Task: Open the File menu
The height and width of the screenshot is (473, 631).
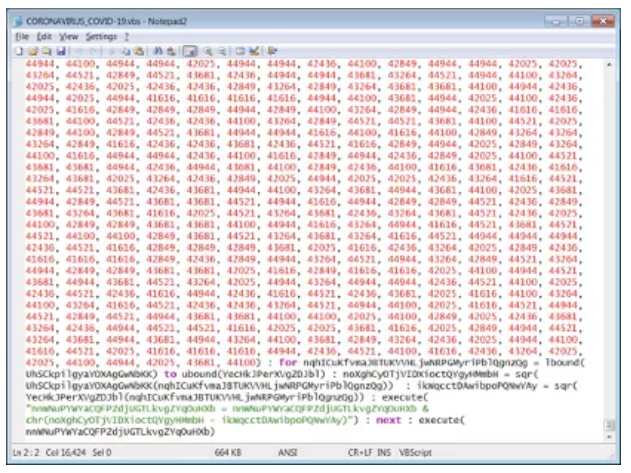Action: coord(22,37)
